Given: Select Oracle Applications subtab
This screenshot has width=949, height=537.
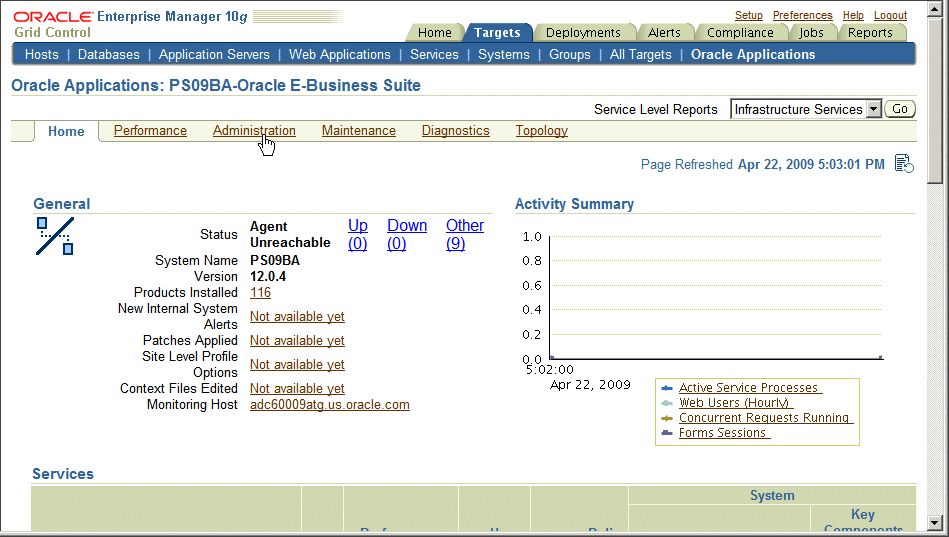Looking at the screenshot, I should click(753, 54).
